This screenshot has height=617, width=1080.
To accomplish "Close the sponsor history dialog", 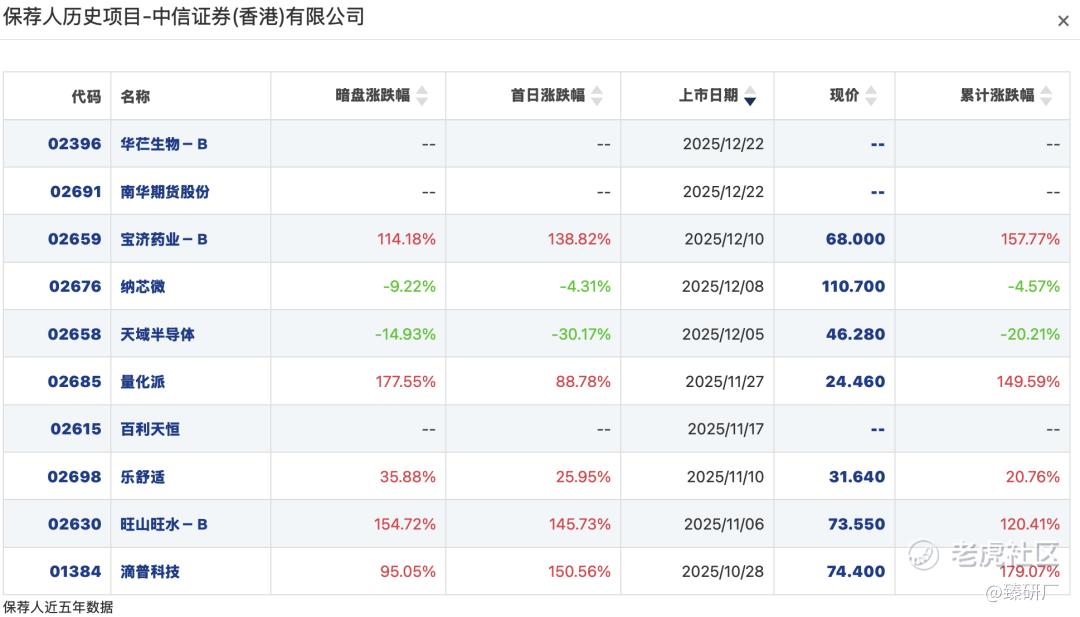I will [x=1063, y=21].
